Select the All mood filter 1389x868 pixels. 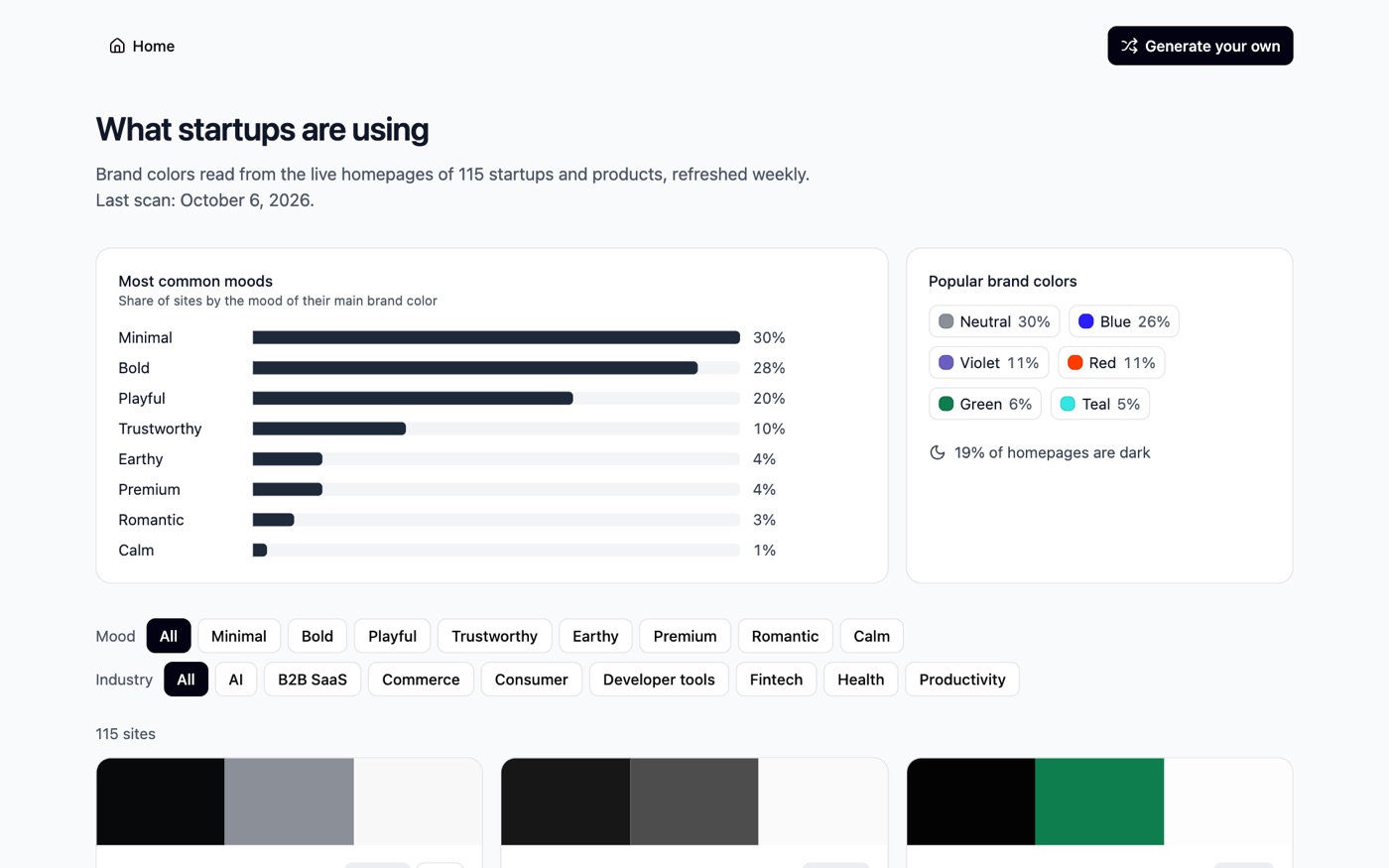pyautogui.click(x=169, y=636)
